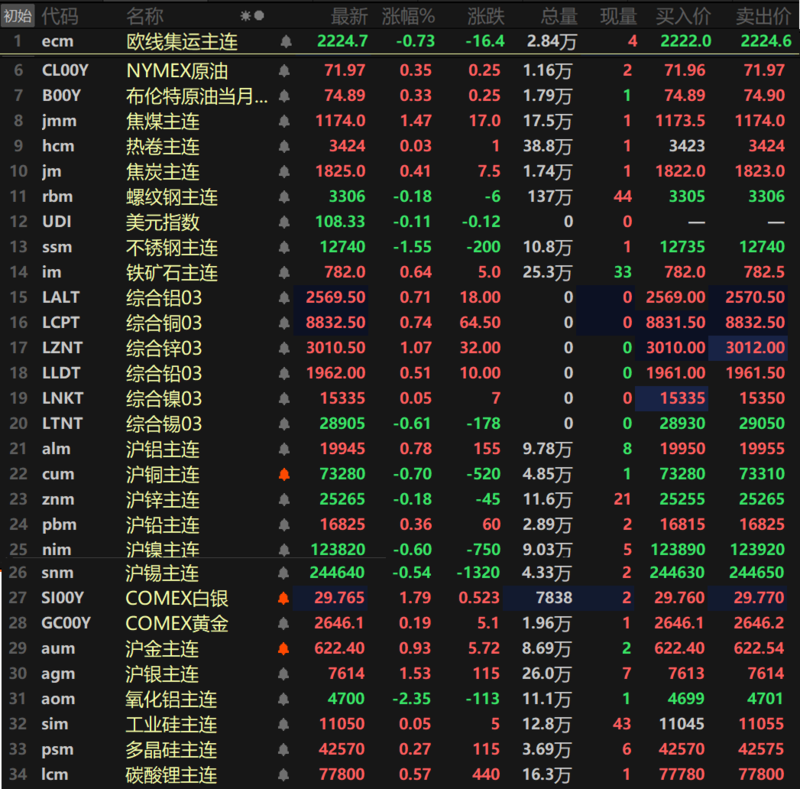Select the 螺纹钢主连 name cell
Viewport: 800px width, 789px height.
[x=172, y=196]
